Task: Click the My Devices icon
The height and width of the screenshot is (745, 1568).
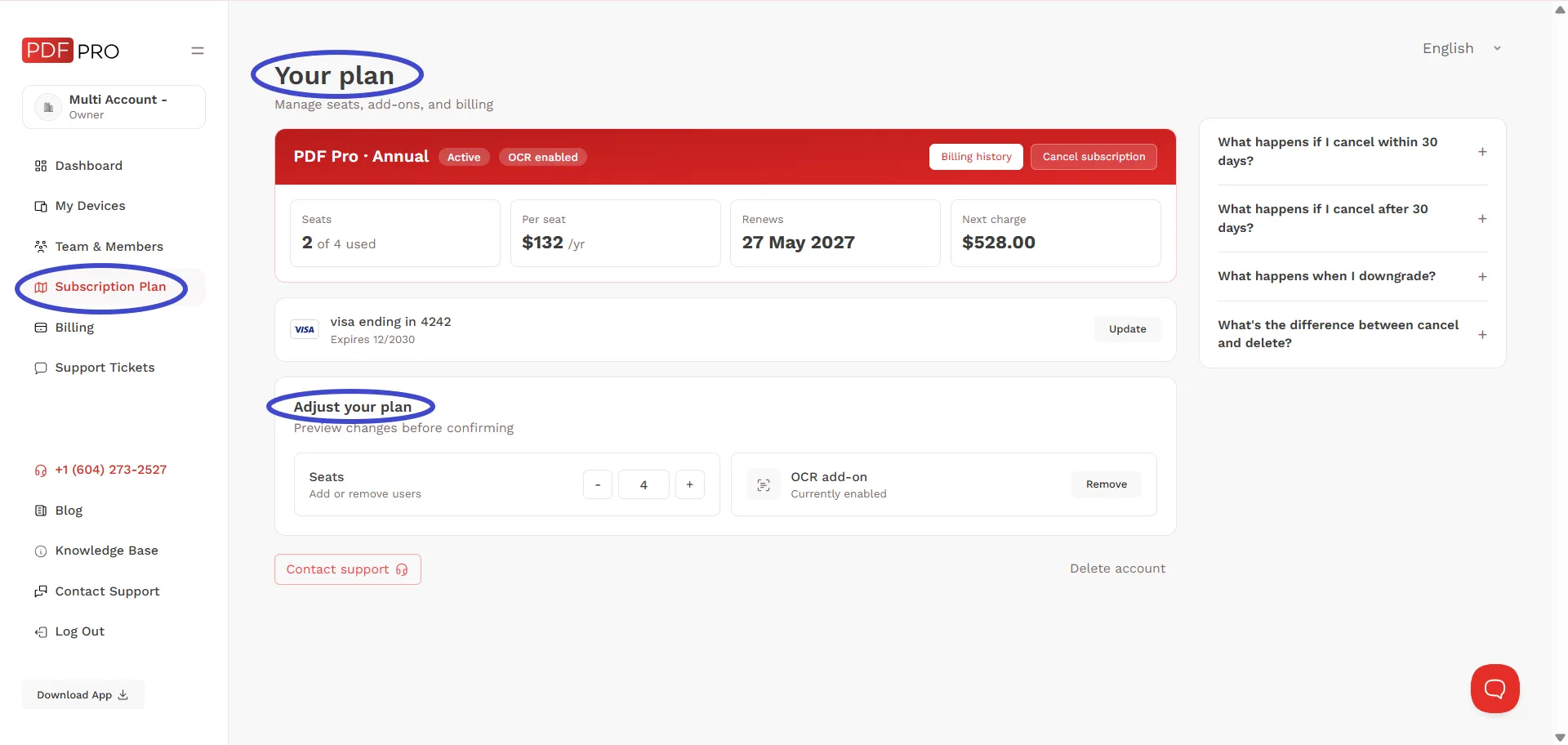Action: (x=41, y=206)
